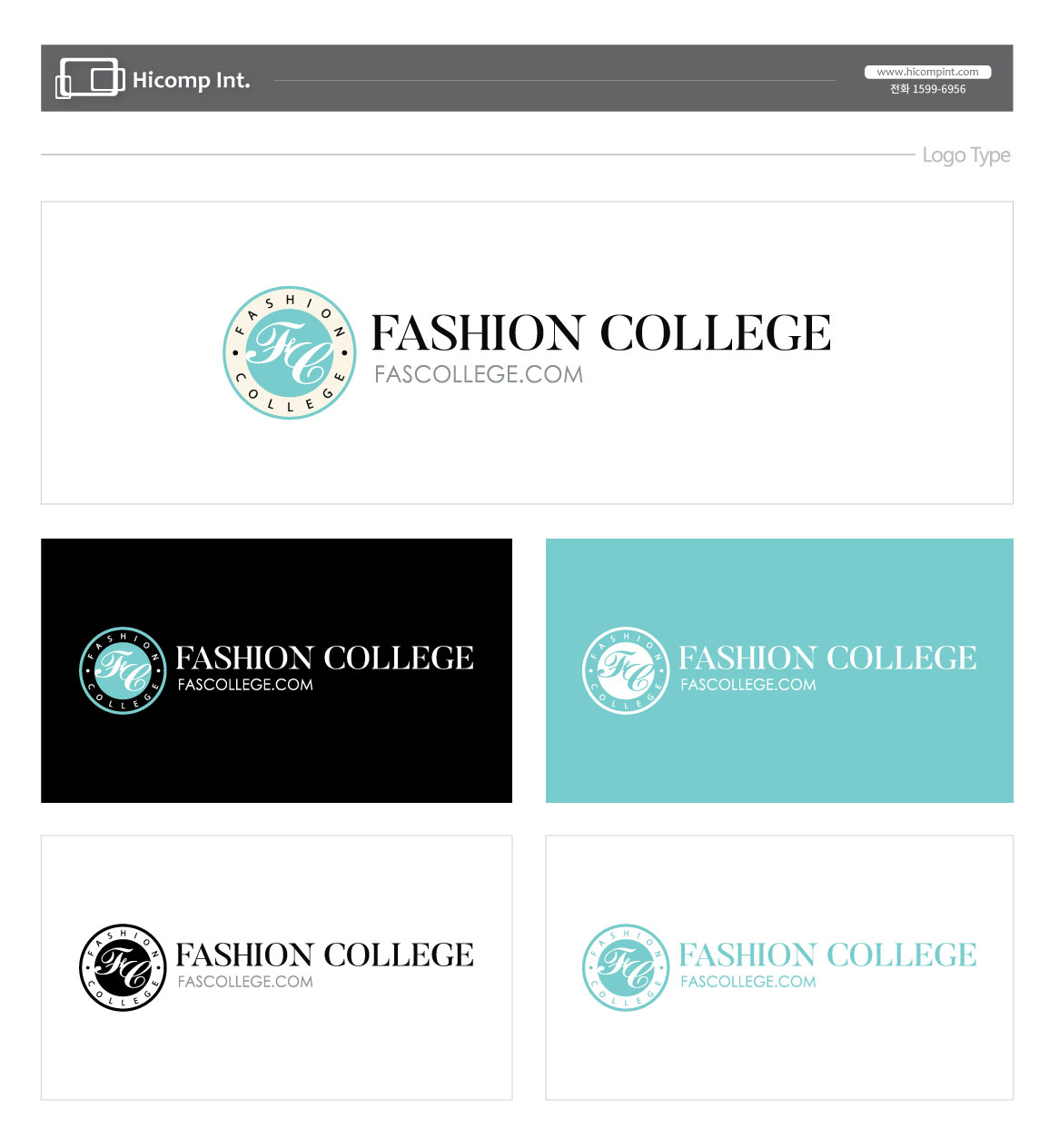Click FASCOLLEGE.COM text on black panel

click(x=245, y=685)
